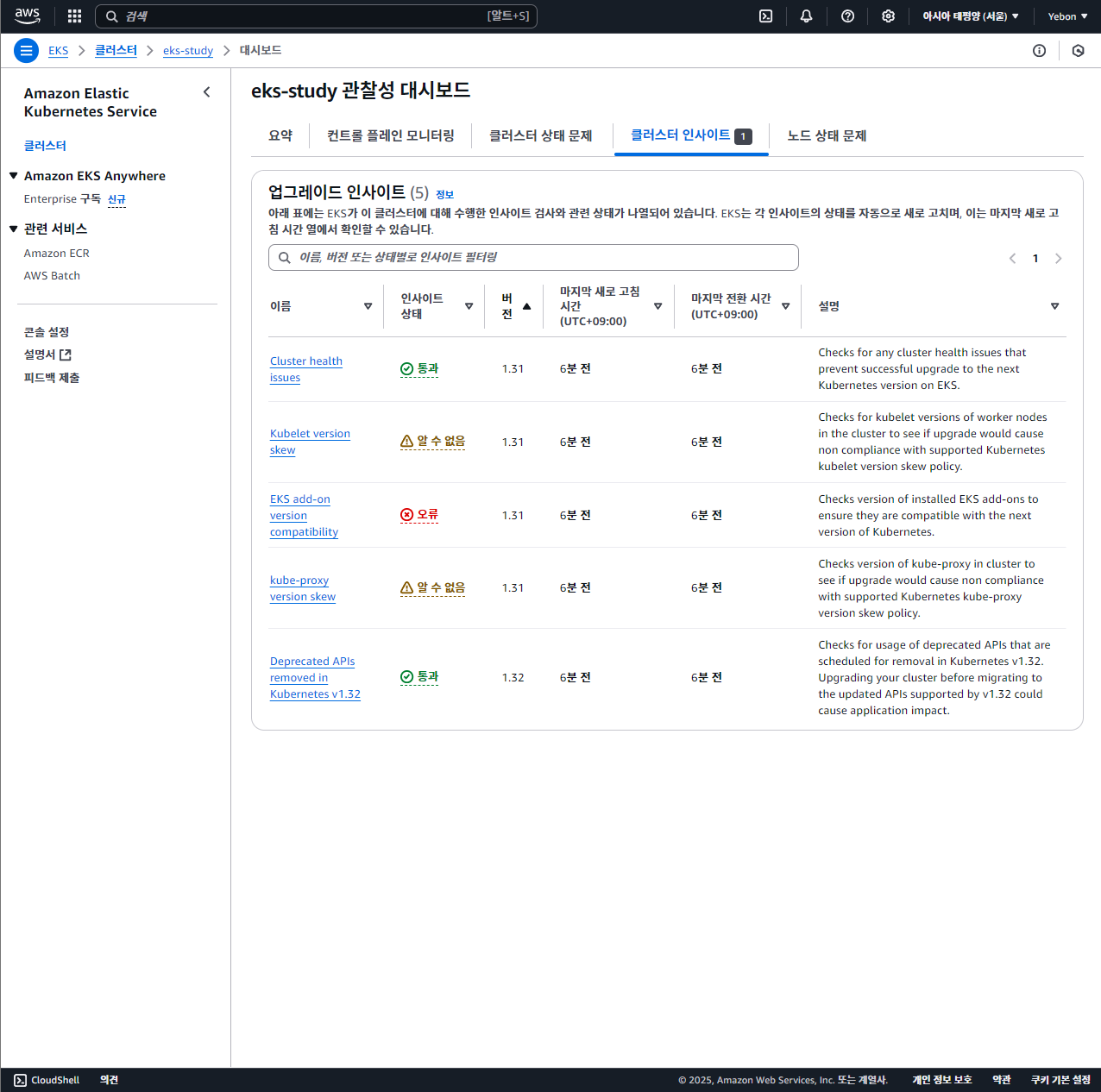Focus the insight filter input field
1101x1092 pixels.
click(533, 258)
